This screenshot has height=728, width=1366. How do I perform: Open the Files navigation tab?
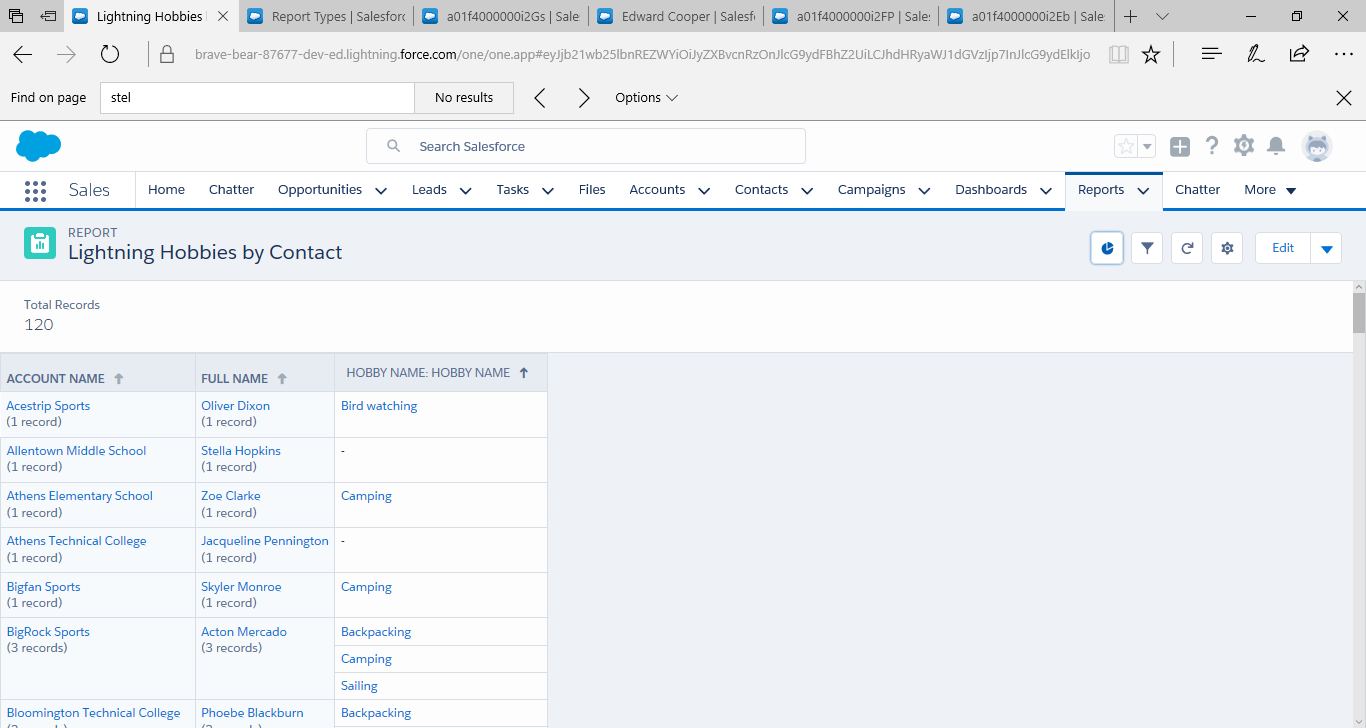point(592,190)
